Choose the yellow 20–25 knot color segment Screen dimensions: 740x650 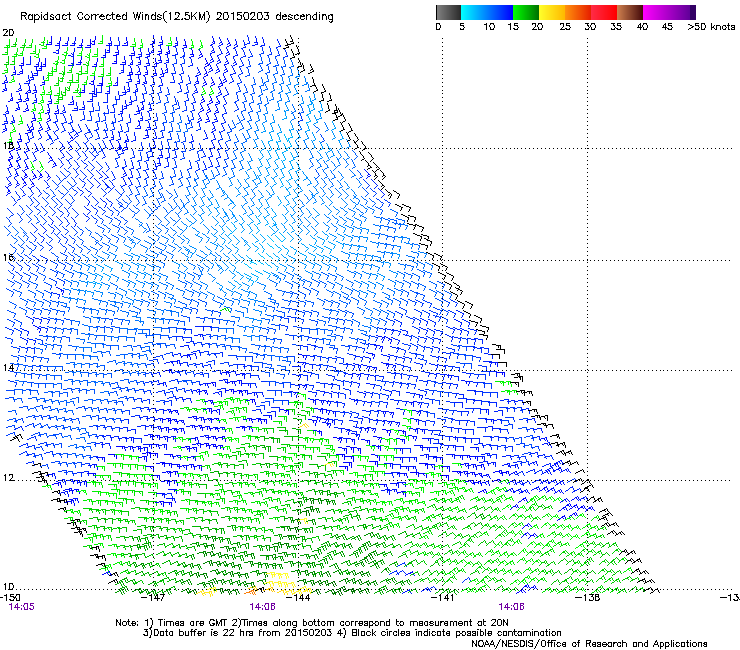pos(552,12)
